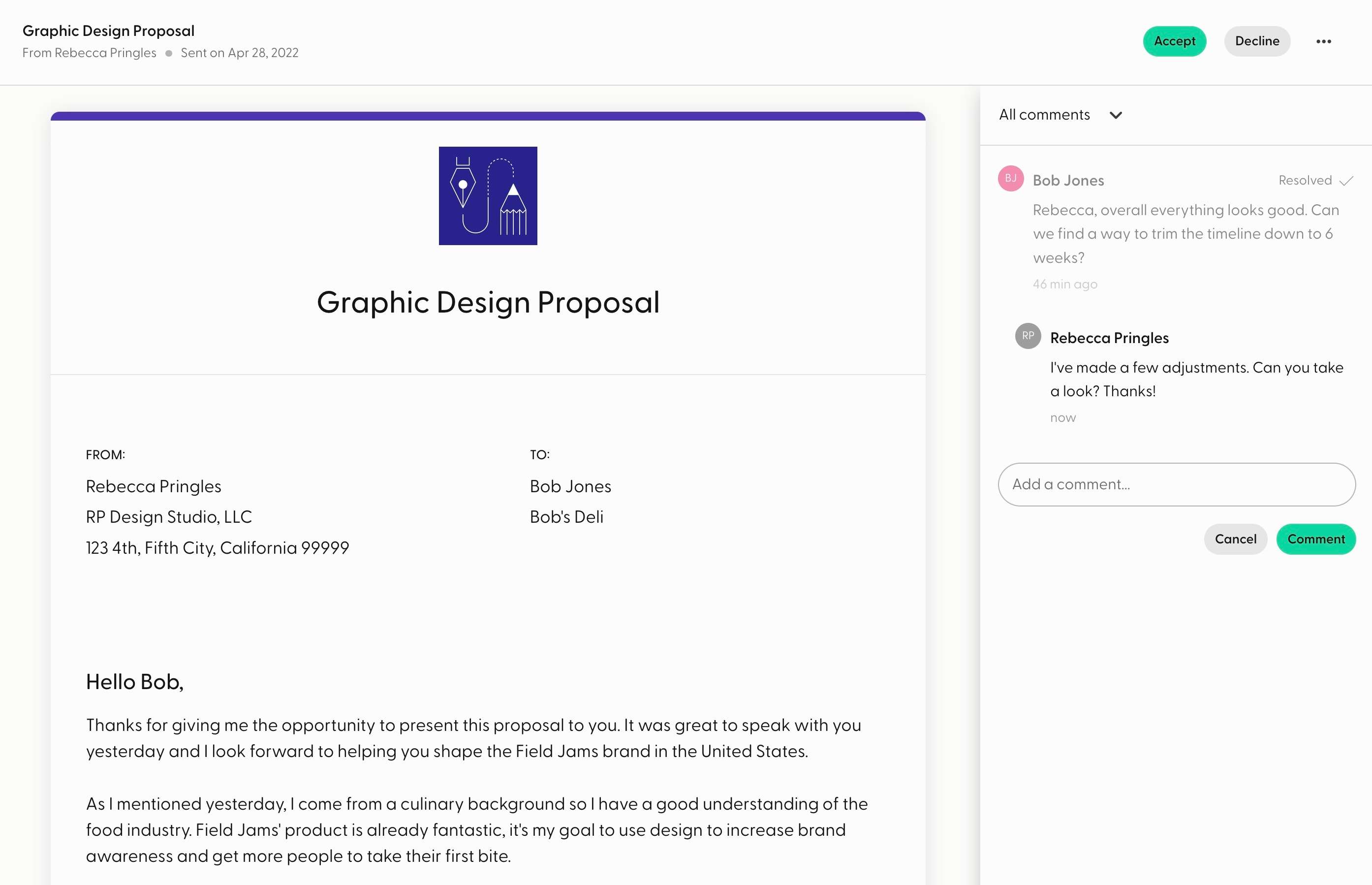Submit with the green Comment button
This screenshot has height=885, width=1372.
coord(1316,539)
